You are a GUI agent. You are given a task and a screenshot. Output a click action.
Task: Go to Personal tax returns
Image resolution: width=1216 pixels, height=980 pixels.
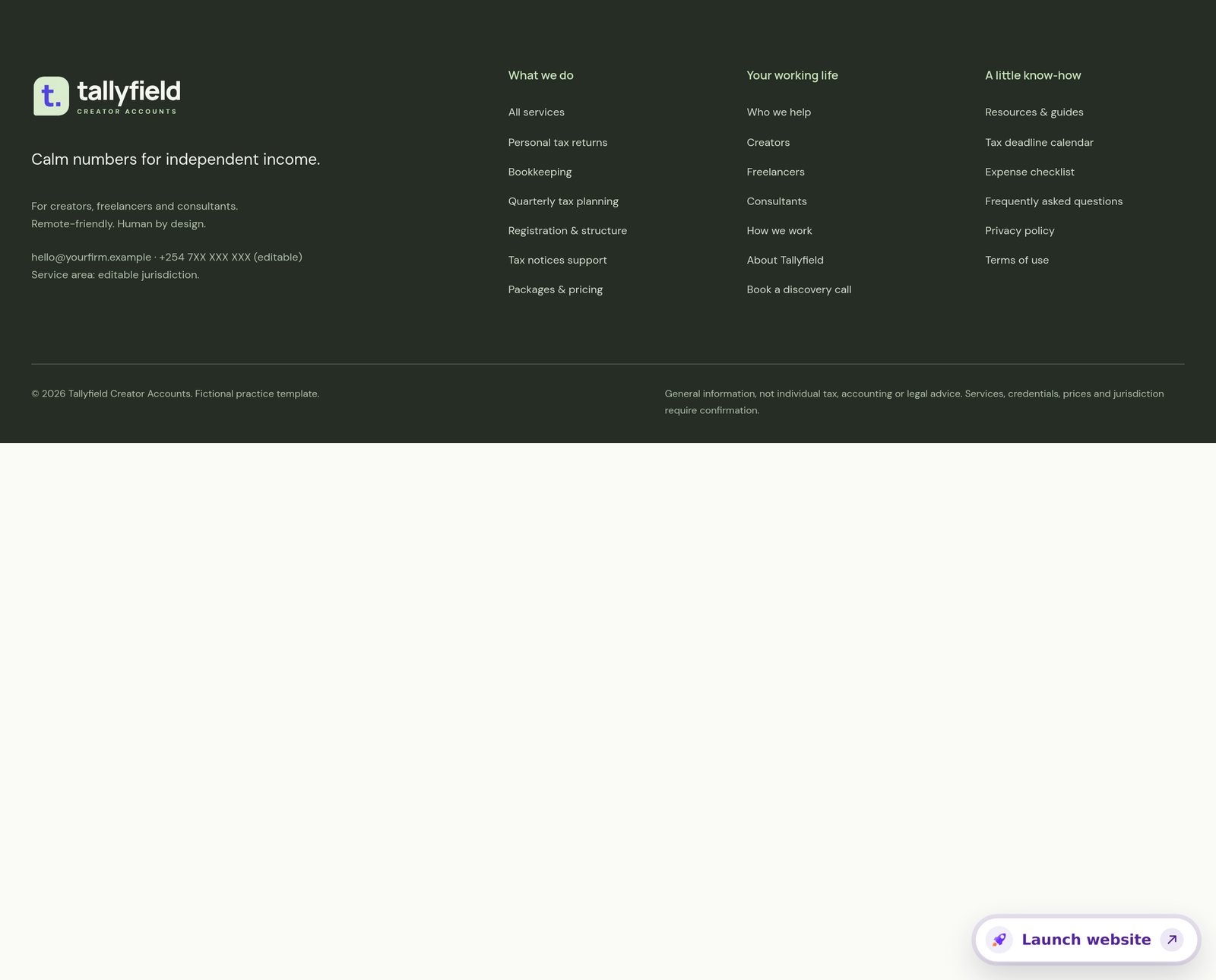pos(558,143)
